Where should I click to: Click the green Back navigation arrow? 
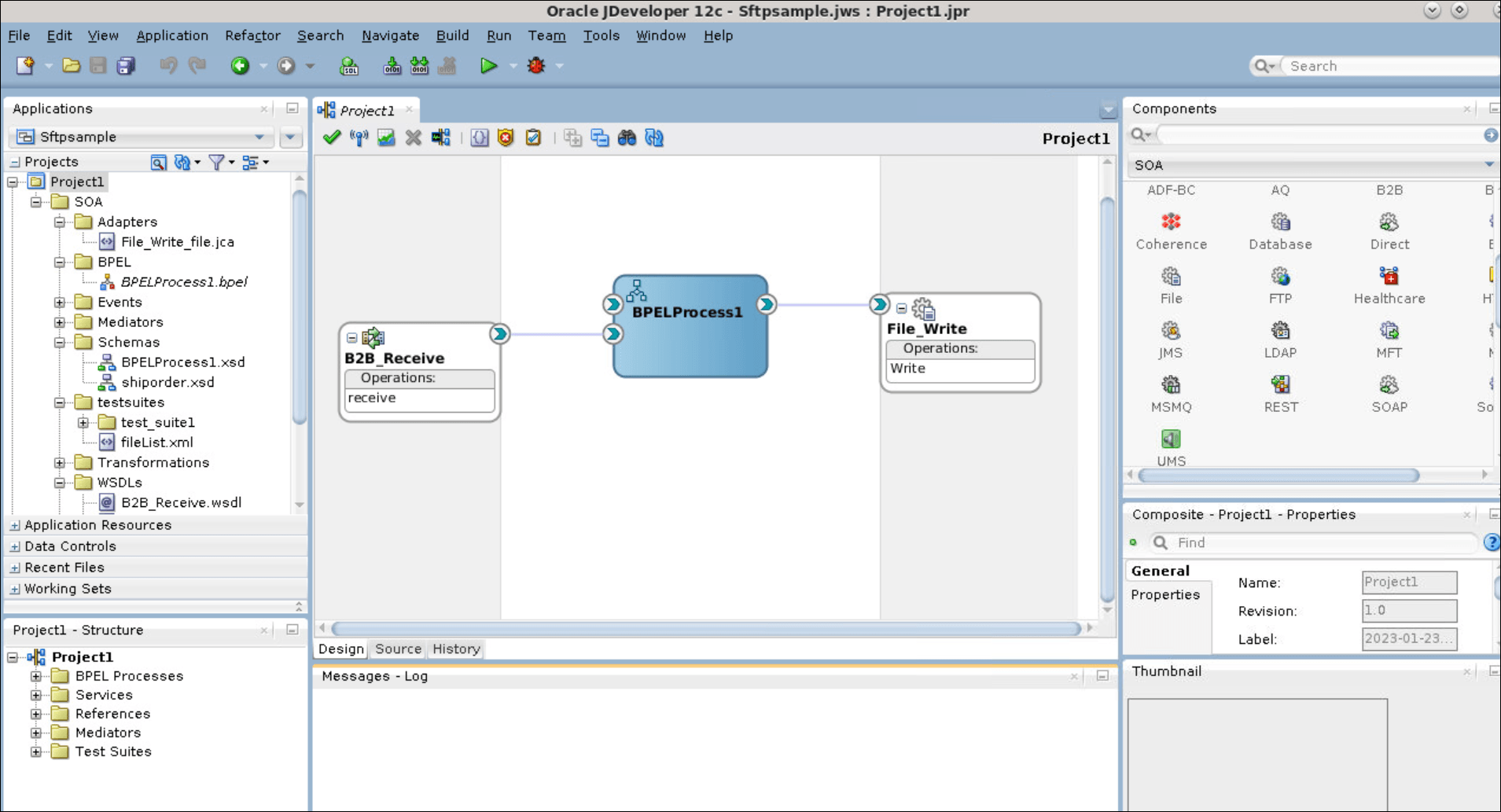pos(240,66)
